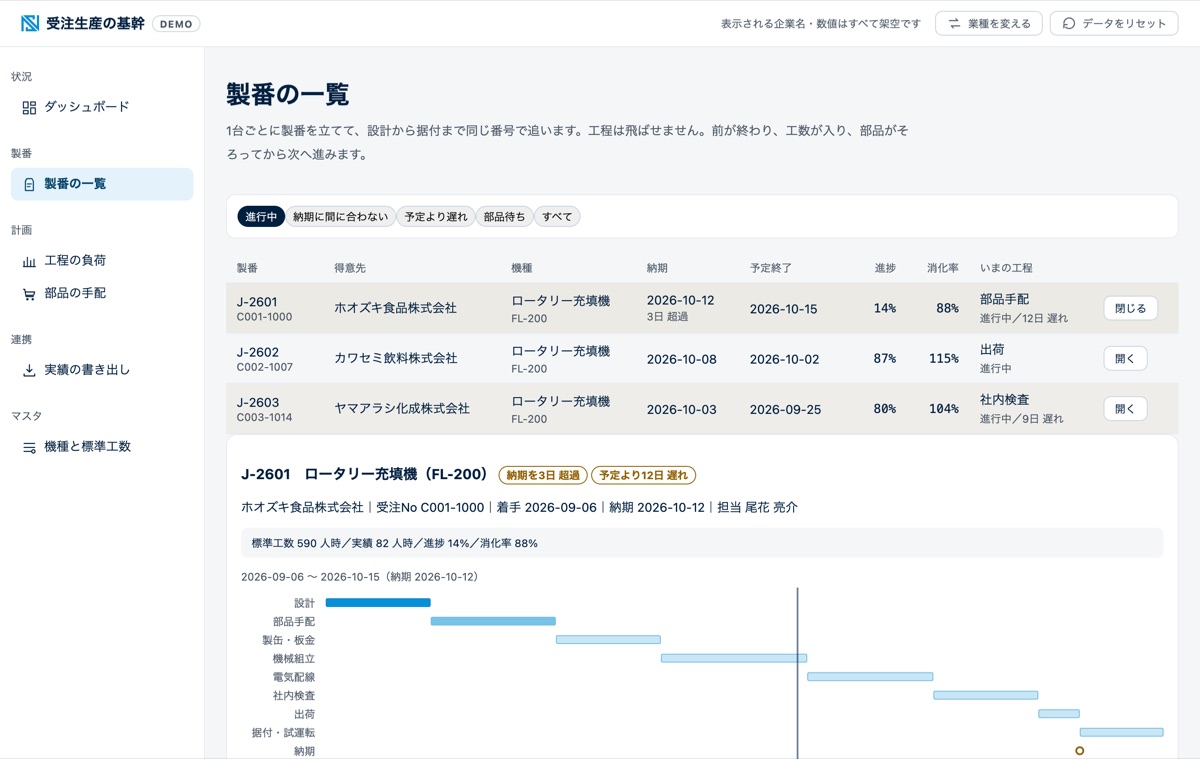
Task: Open ダッシュボード in the sidebar
Action: [102, 107]
